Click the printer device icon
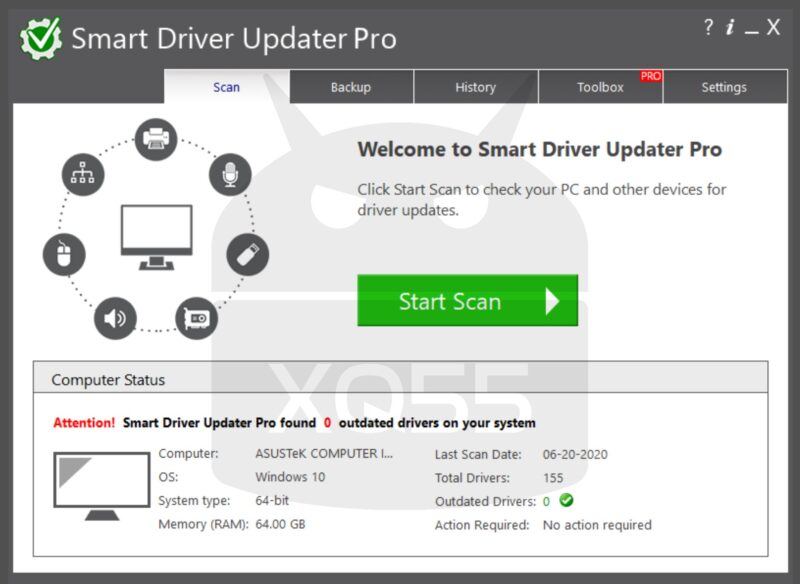Screen dimensions: 800x584 [x=155, y=140]
